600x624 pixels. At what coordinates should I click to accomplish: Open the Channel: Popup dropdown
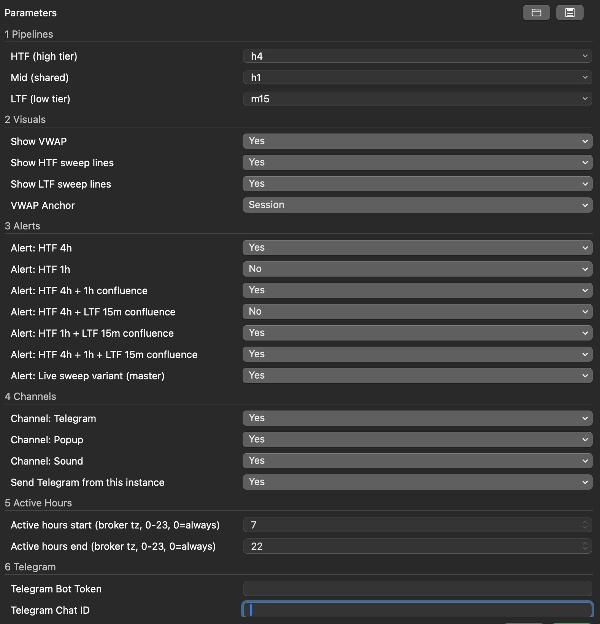[418, 439]
